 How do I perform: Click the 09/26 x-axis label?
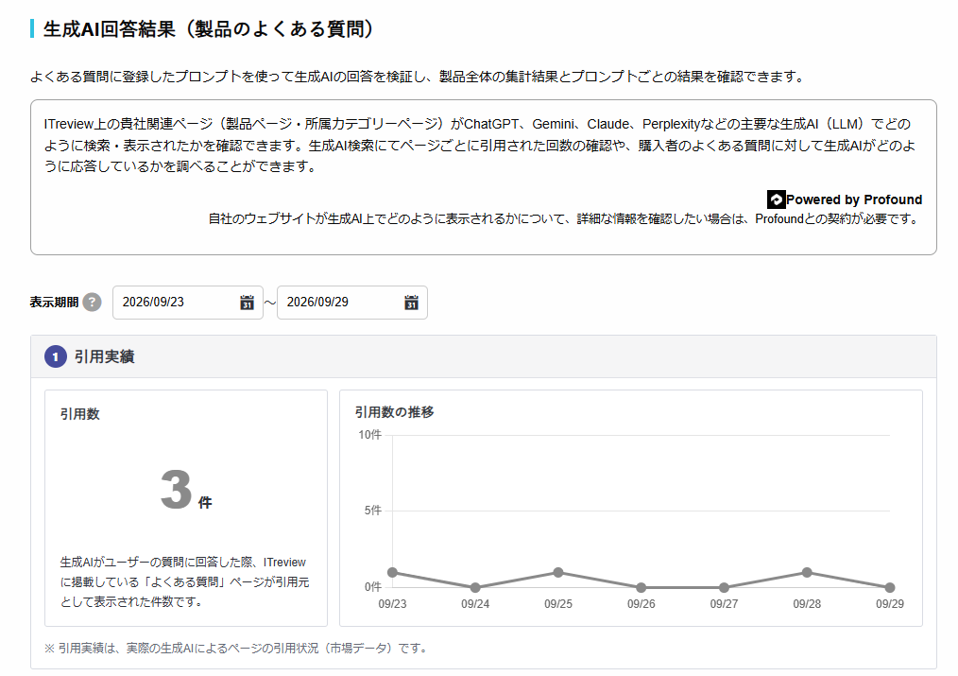[641, 604]
